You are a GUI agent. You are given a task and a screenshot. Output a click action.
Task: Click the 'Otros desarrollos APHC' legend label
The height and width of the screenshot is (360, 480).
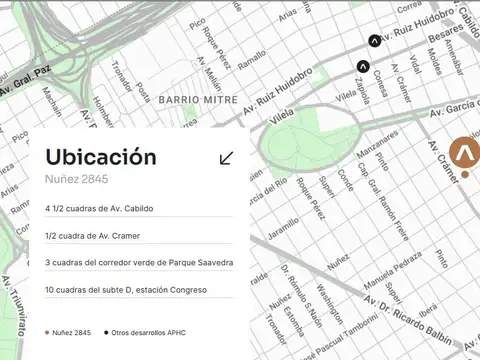(148, 333)
